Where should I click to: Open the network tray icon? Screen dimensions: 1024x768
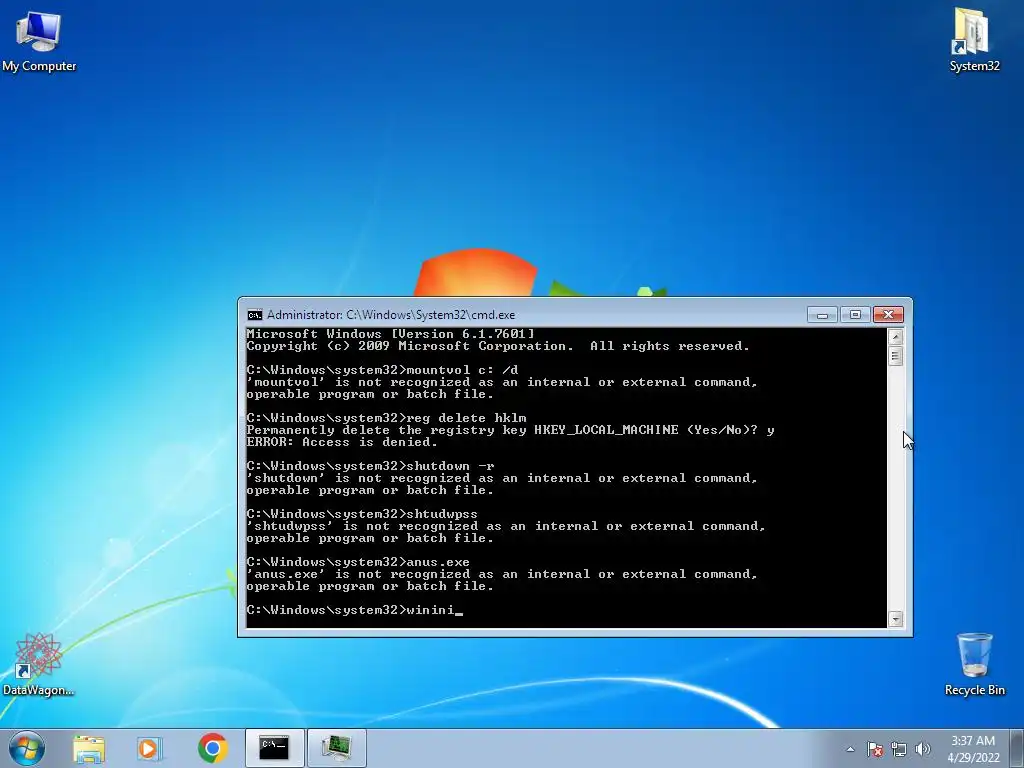click(899, 749)
